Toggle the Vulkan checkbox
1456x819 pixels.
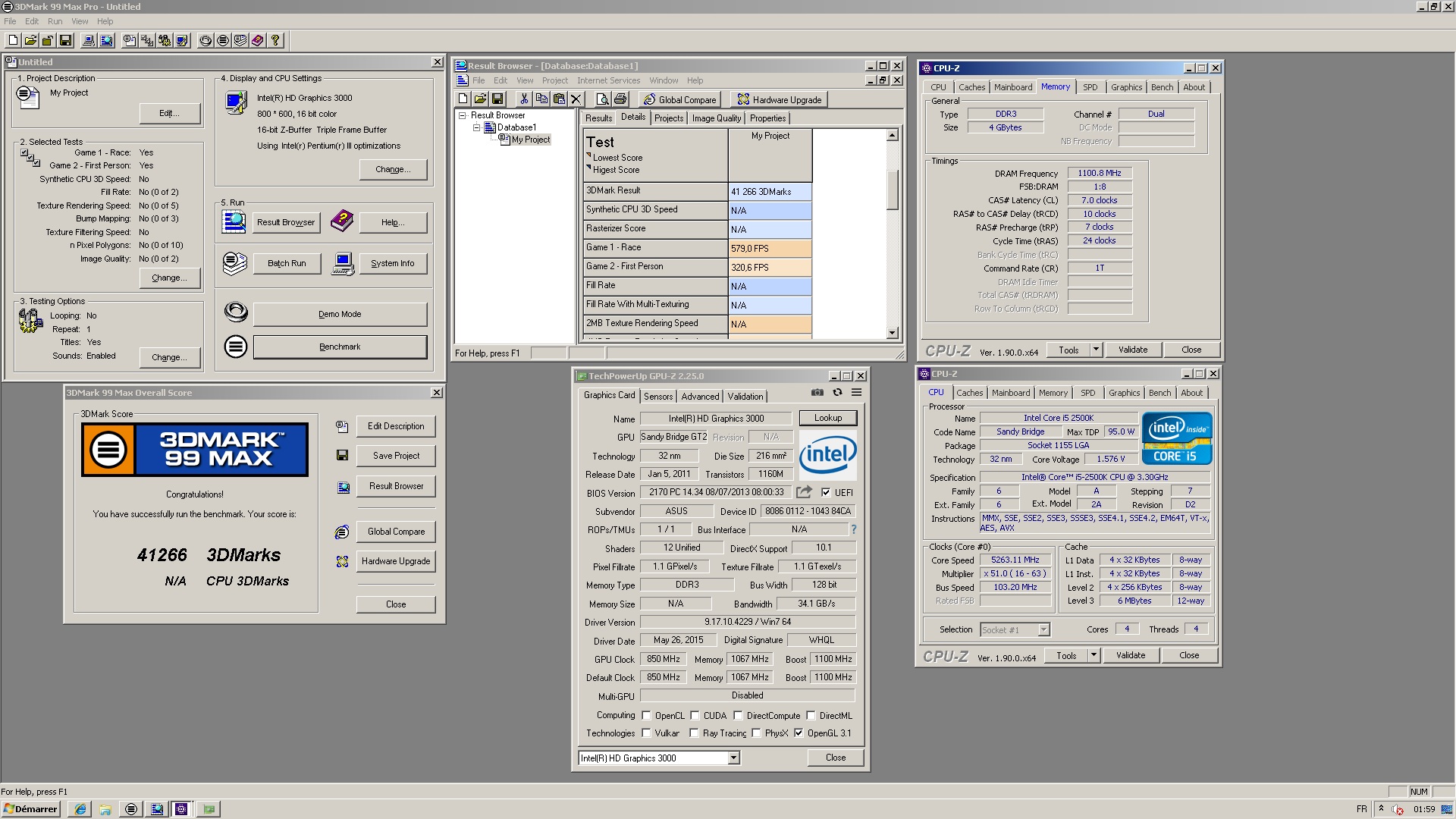646,733
